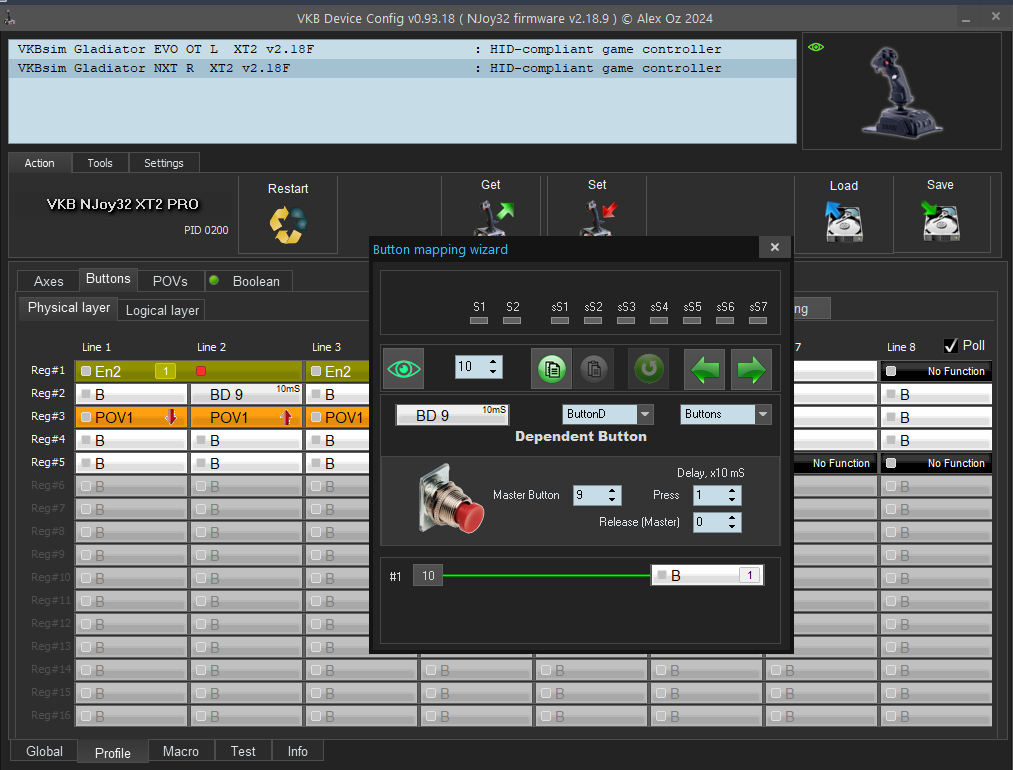Go to next button with green right arrow

tap(751, 369)
